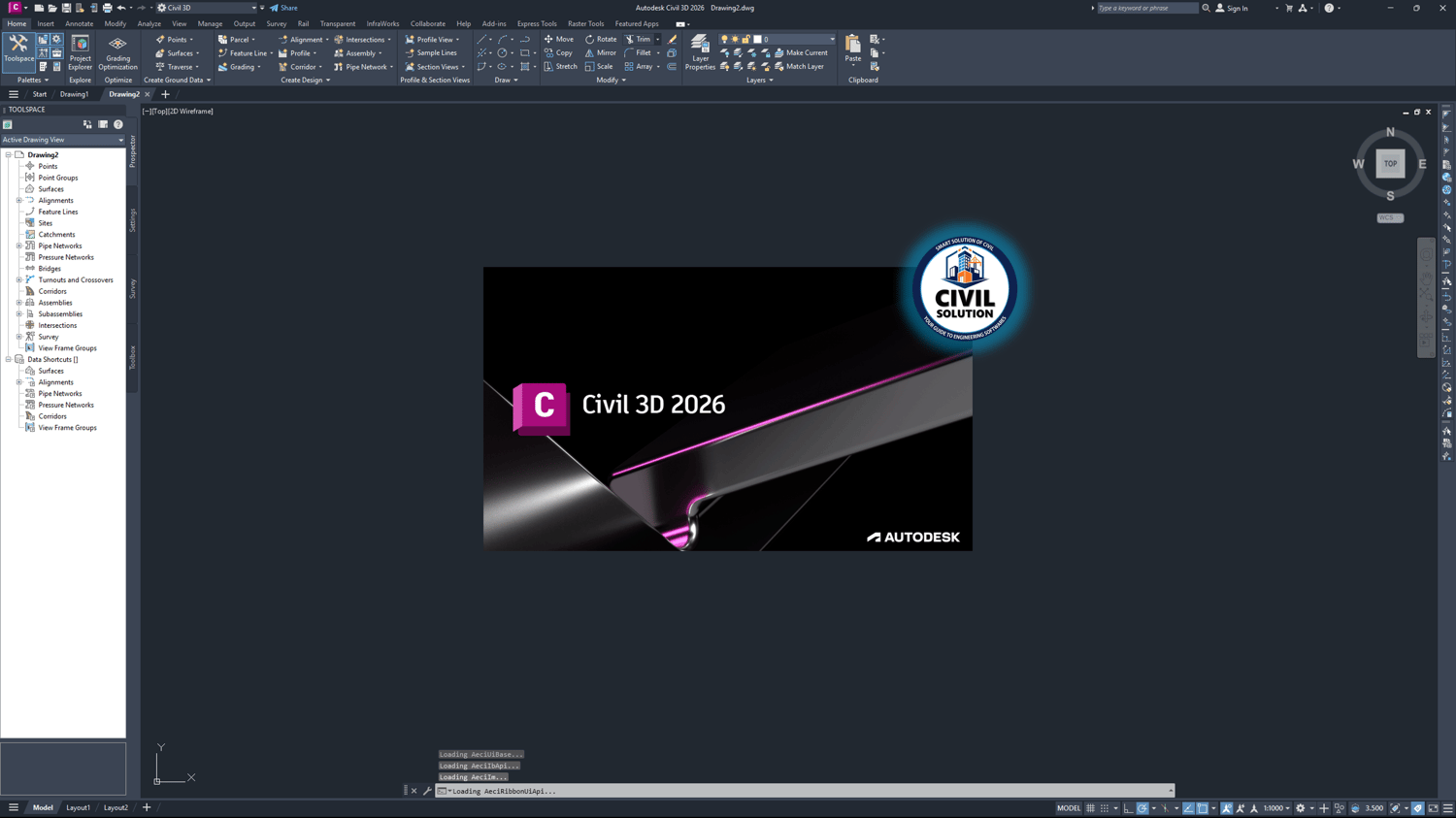Click the Toolspace help icon
Viewport: 1456px width, 818px height.
point(118,124)
